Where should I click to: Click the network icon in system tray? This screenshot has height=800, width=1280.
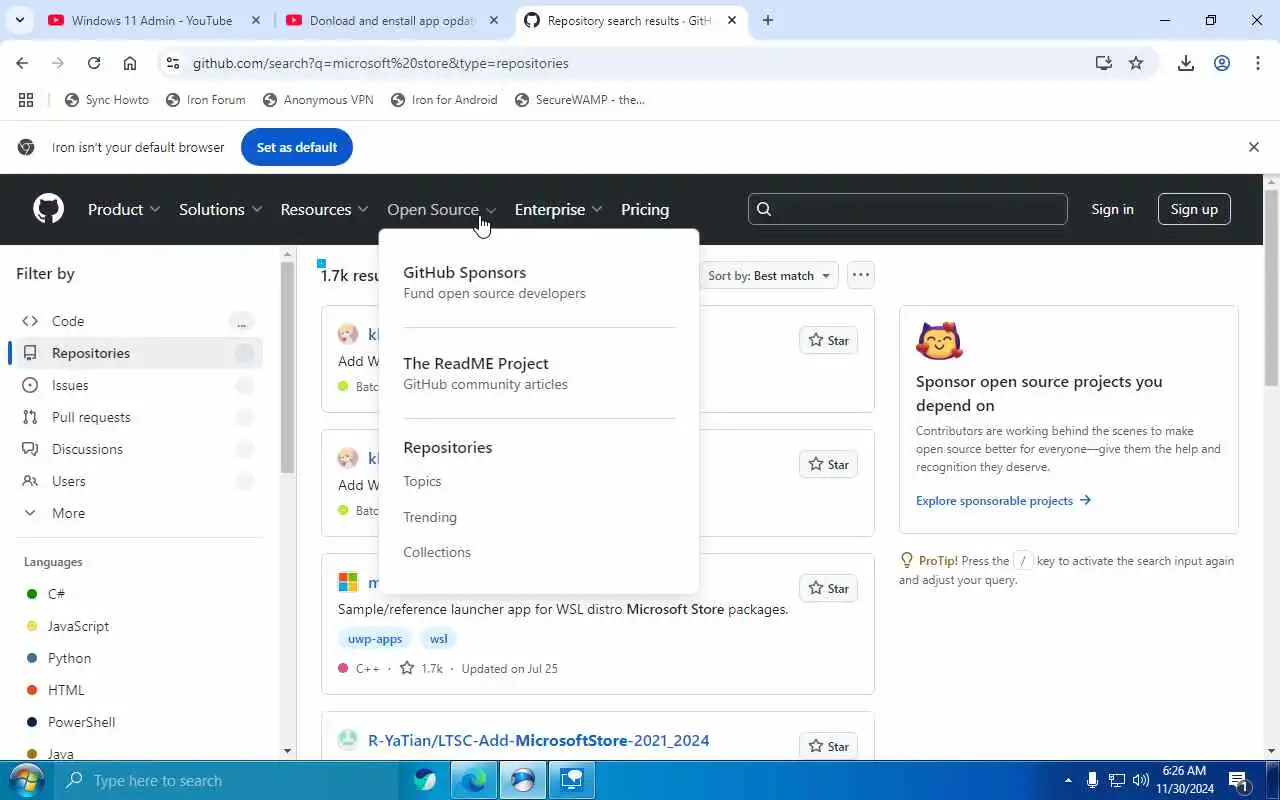tap(1117, 780)
